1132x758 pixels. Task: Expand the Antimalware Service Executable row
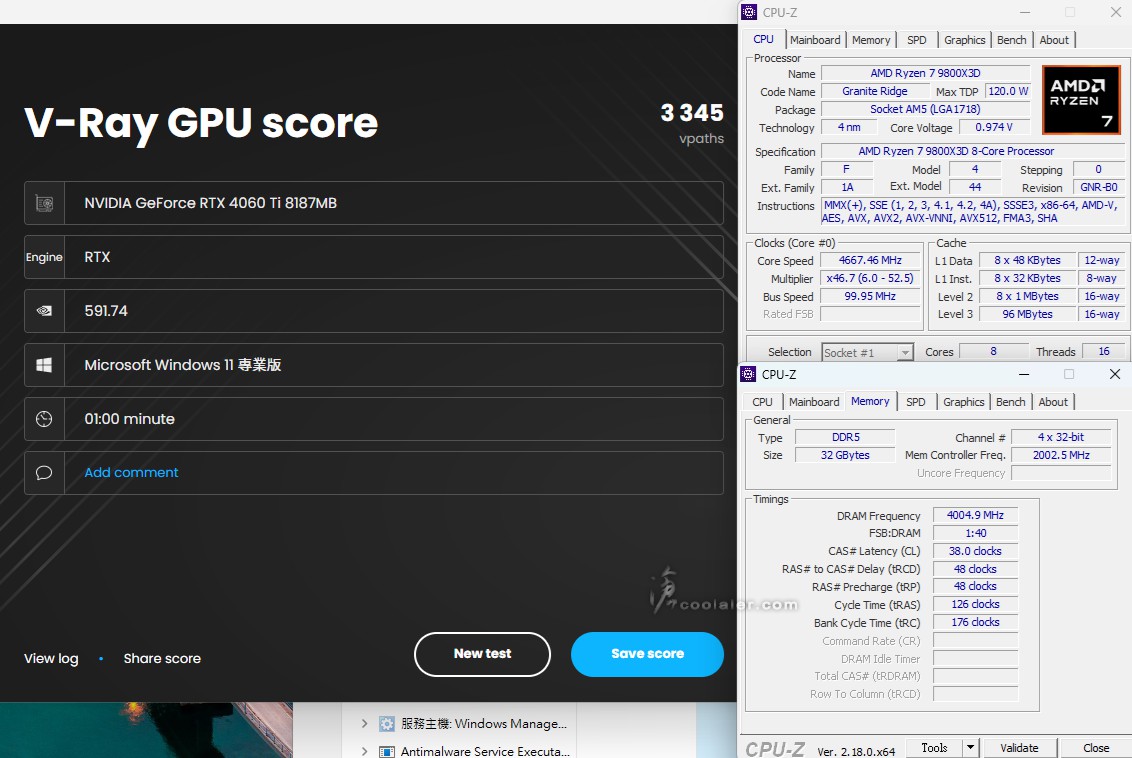pyautogui.click(x=364, y=751)
